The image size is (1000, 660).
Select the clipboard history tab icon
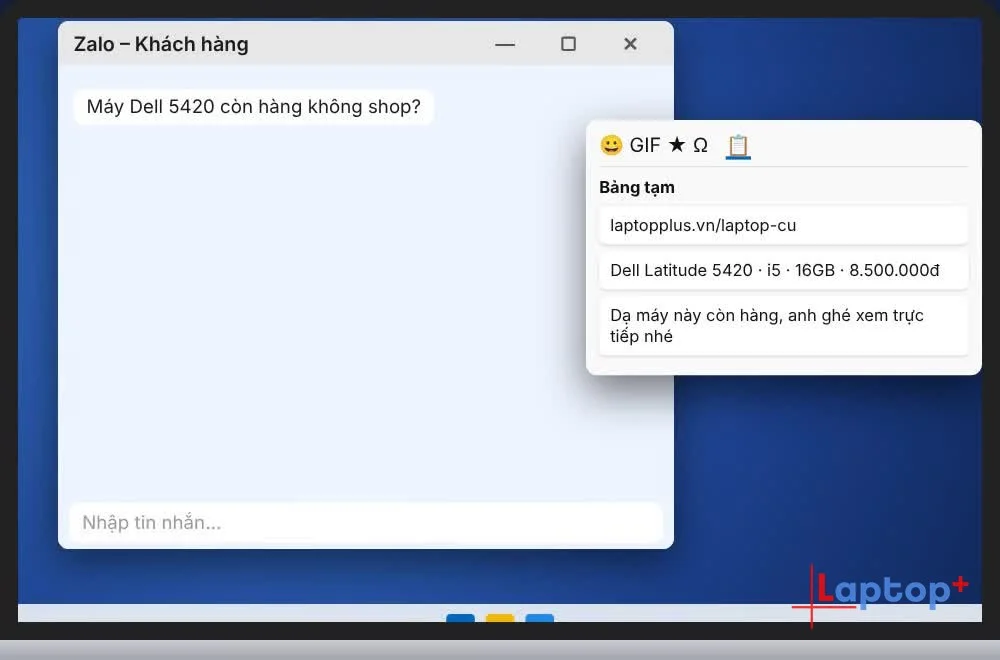pyautogui.click(x=738, y=146)
